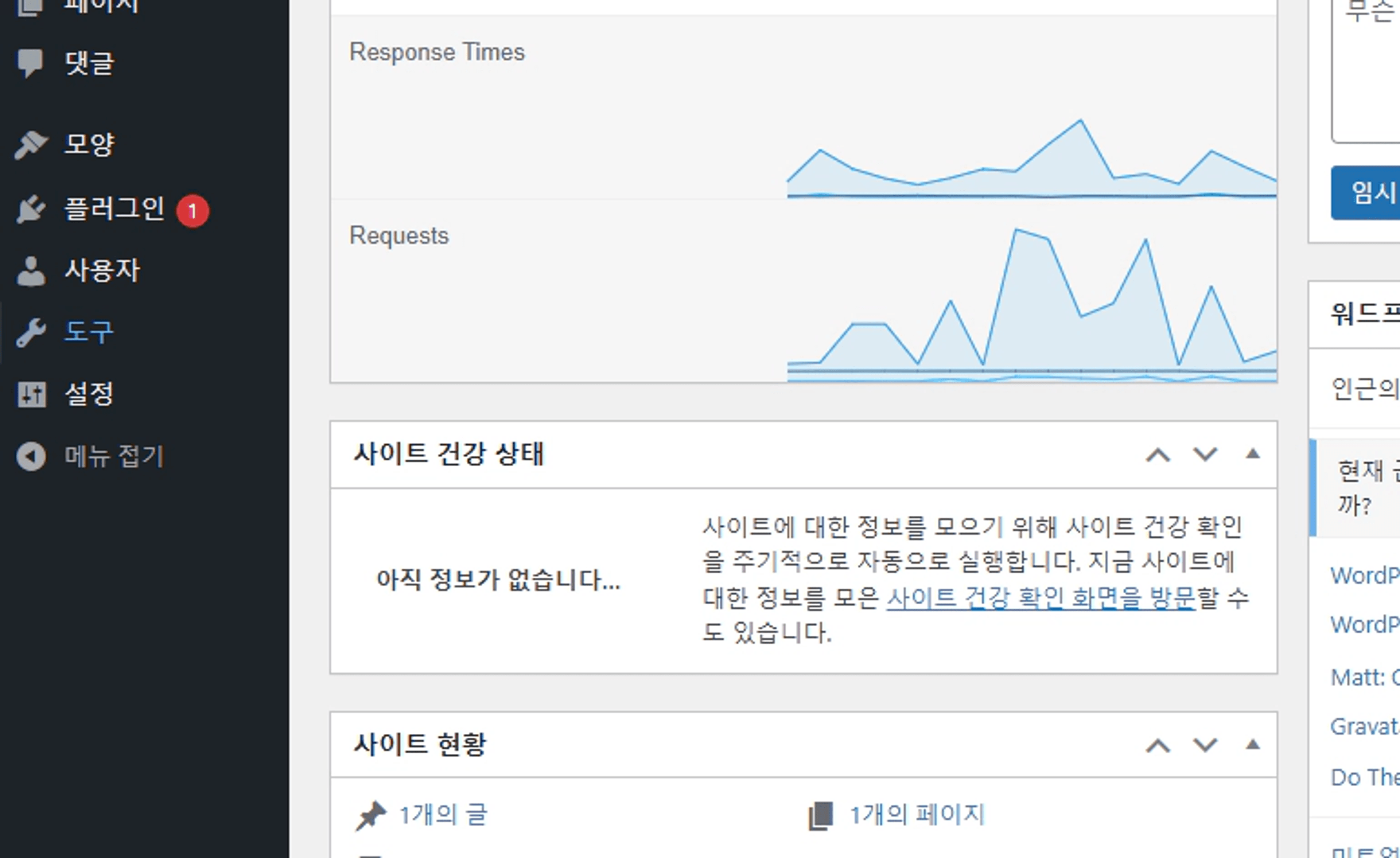
Task: Open the 사용자 menu item
Action: [102, 270]
